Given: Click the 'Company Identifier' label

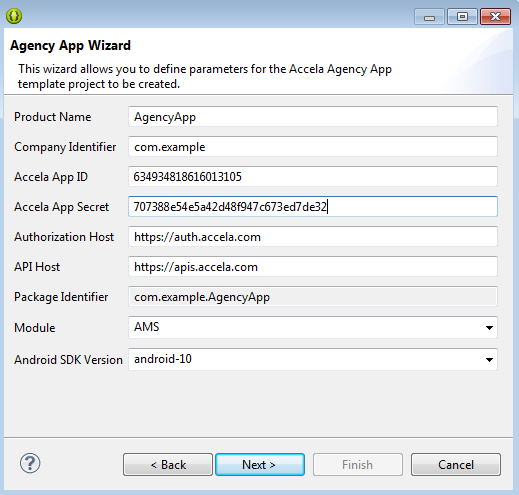Looking at the screenshot, I should click(65, 147).
